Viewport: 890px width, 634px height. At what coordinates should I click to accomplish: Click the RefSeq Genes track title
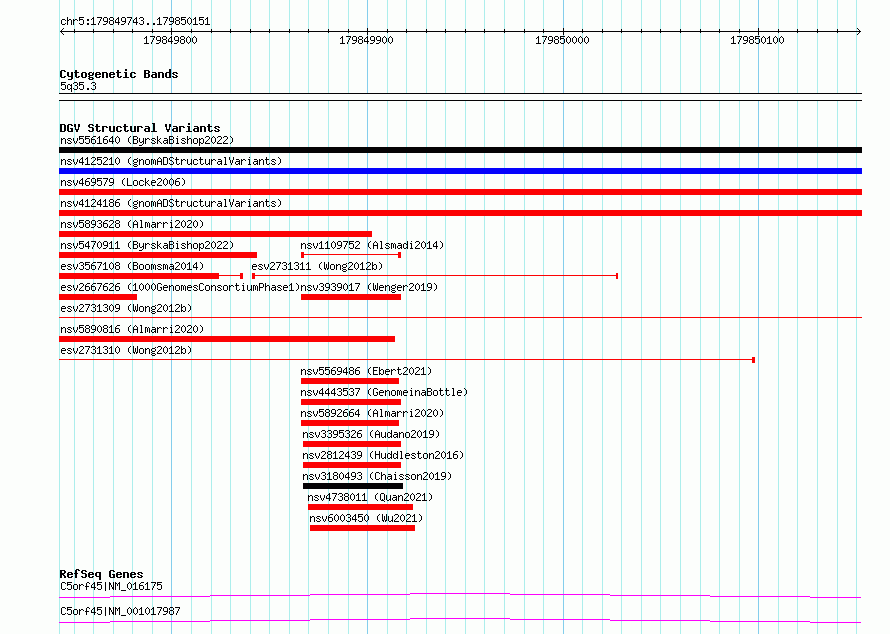(101, 574)
